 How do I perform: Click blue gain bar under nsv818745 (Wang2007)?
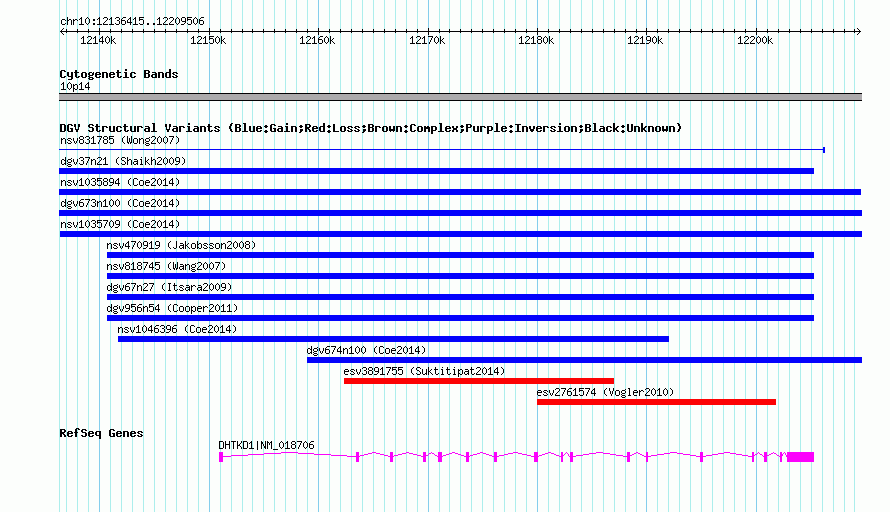(x=460, y=276)
